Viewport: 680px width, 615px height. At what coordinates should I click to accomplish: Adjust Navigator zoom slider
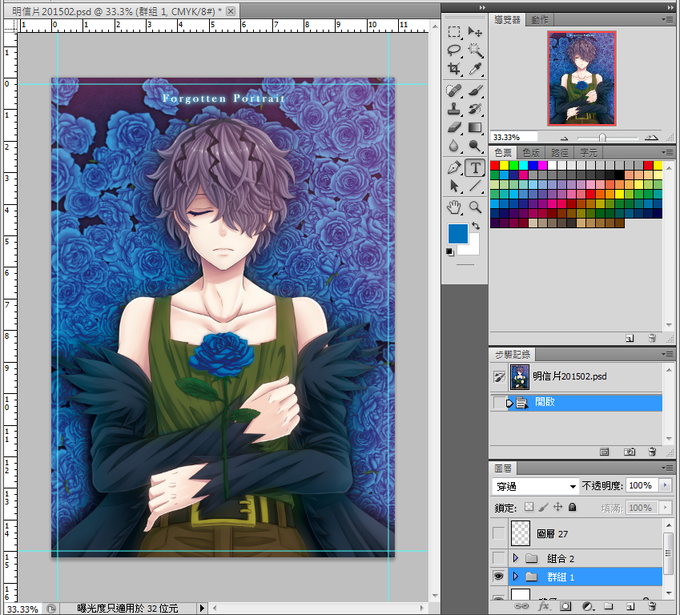pyautogui.click(x=602, y=137)
